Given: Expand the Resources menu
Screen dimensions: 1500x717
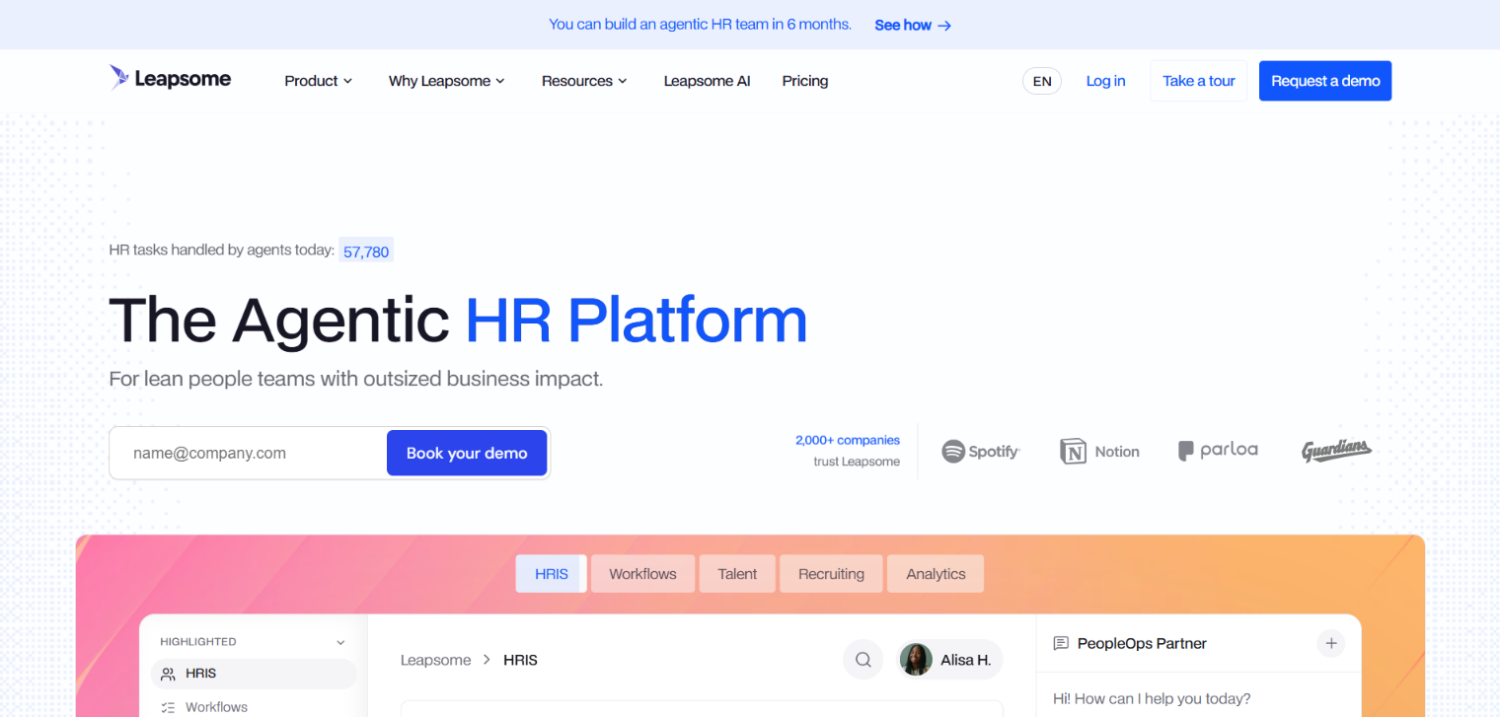Looking at the screenshot, I should (584, 81).
